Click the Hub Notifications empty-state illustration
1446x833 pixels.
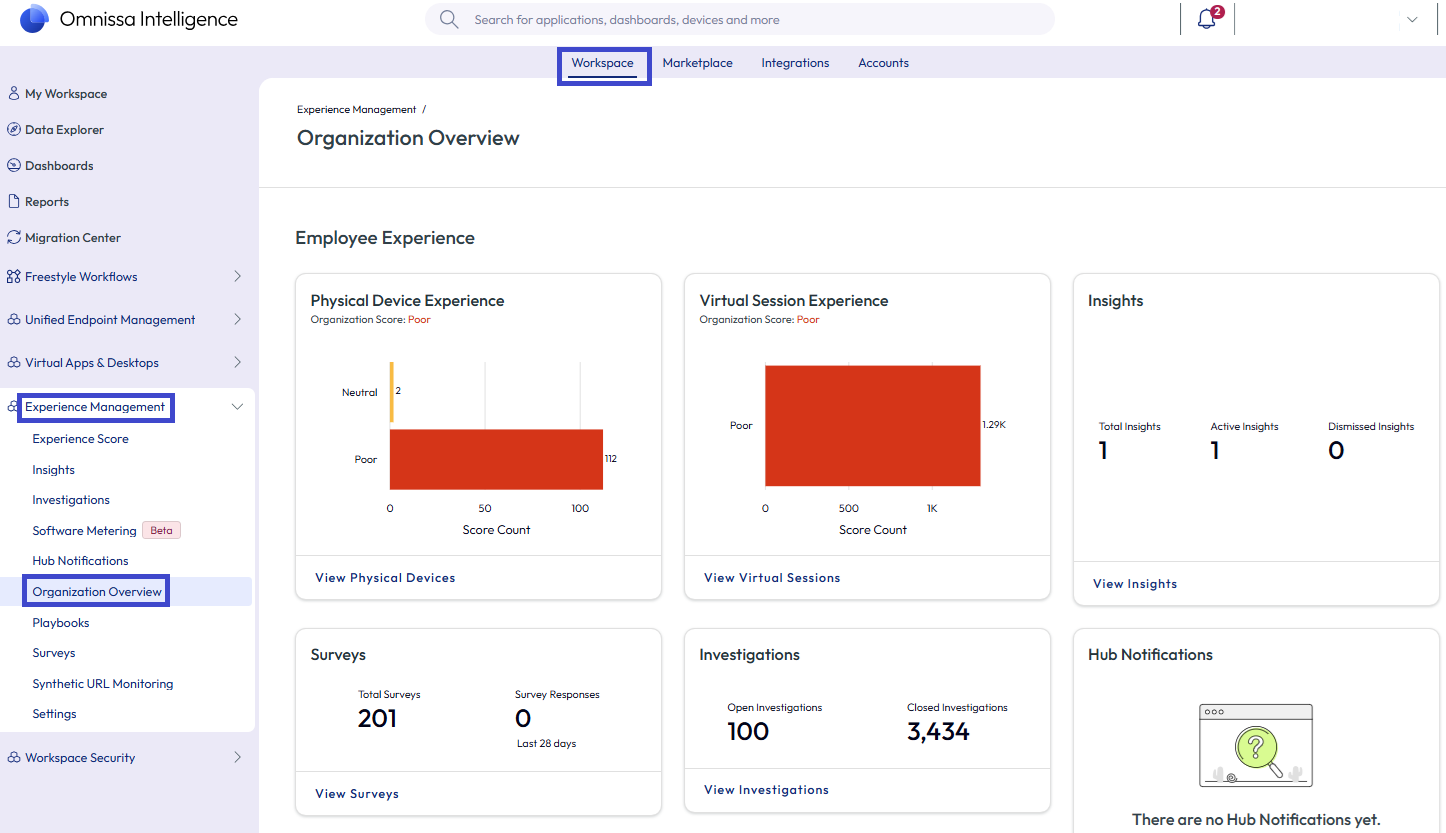(x=1256, y=745)
